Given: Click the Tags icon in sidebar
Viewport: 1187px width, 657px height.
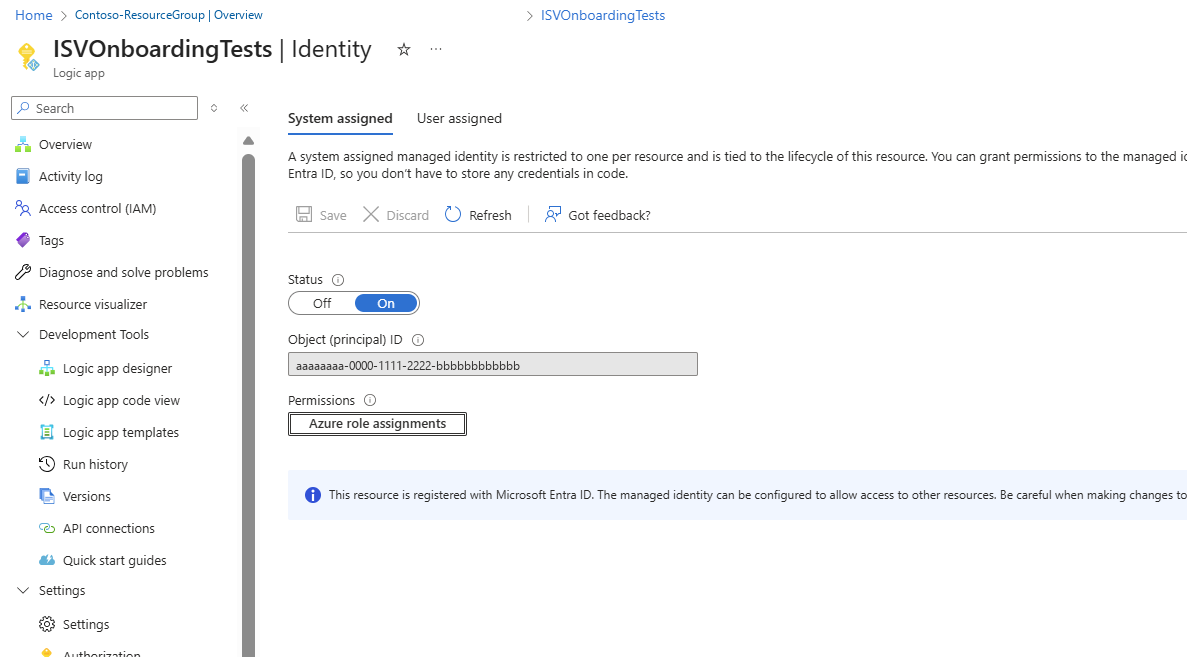Looking at the screenshot, I should 23,240.
